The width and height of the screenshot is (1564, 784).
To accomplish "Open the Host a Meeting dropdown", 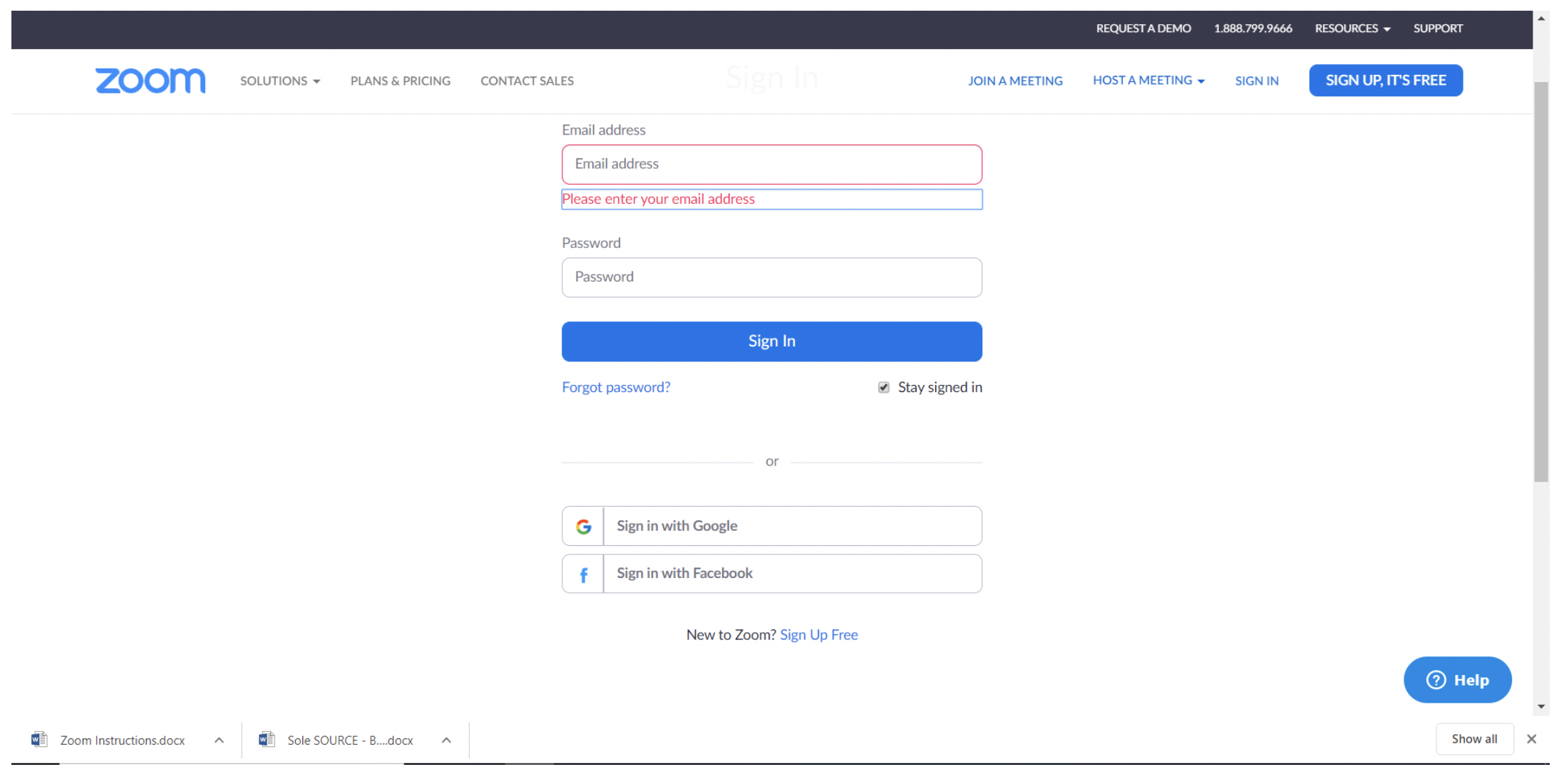I will pyautogui.click(x=1148, y=81).
